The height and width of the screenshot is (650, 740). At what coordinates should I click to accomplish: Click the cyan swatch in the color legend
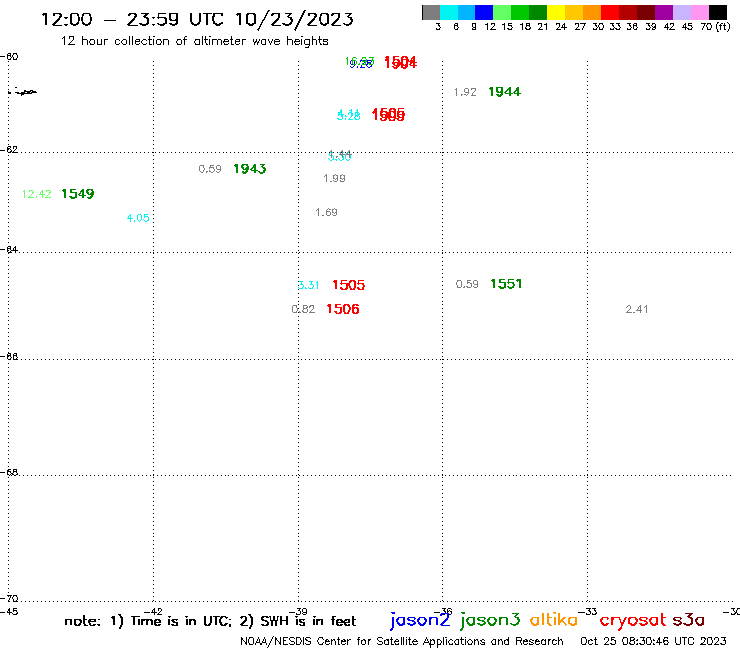coord(449,12)
